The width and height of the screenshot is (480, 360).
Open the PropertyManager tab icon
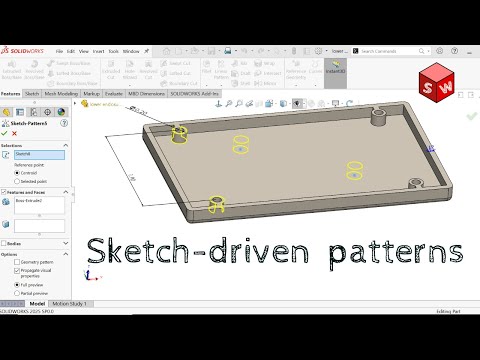[x=20, y=112]
